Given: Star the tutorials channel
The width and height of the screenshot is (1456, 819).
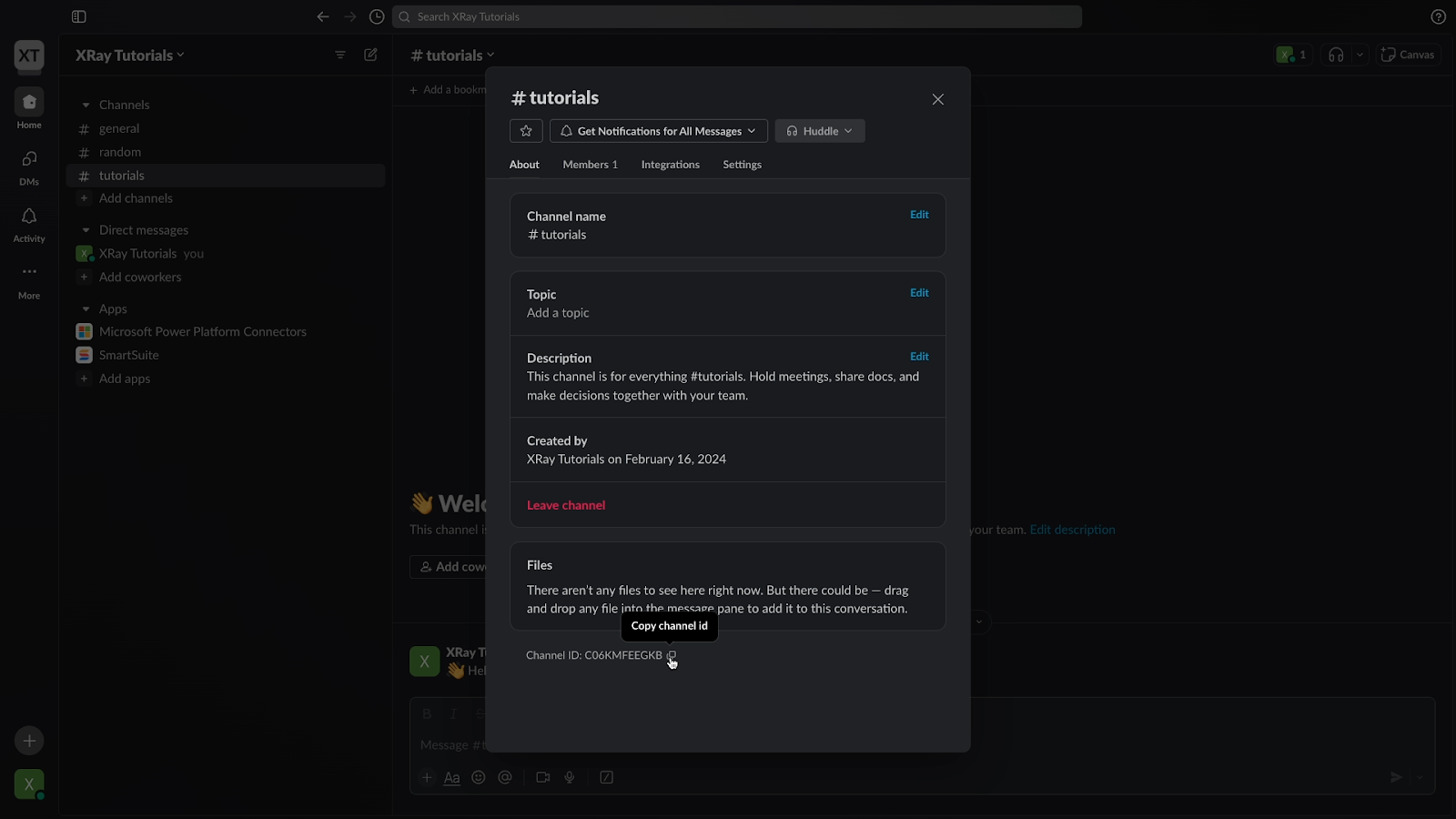Looking at the screenshot, I should pyautogui.click(x=526, y=131).
